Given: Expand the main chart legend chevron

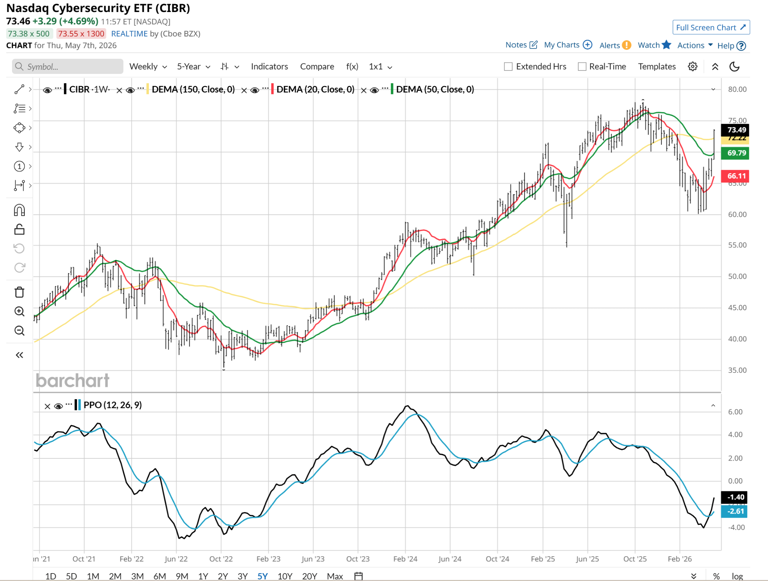Looking at the screenshot, I should (x=713, y=89).
